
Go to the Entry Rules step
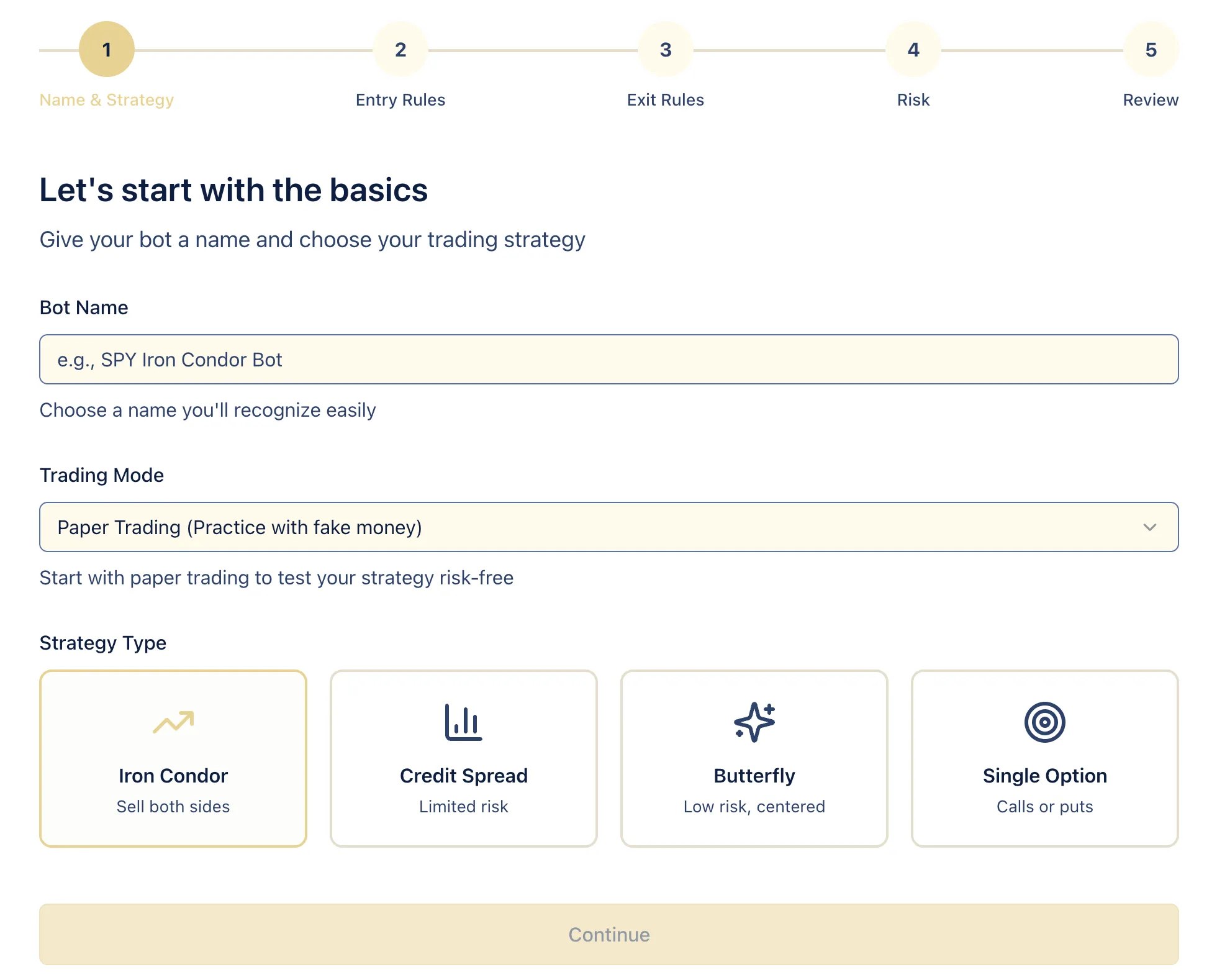[400, 99]
